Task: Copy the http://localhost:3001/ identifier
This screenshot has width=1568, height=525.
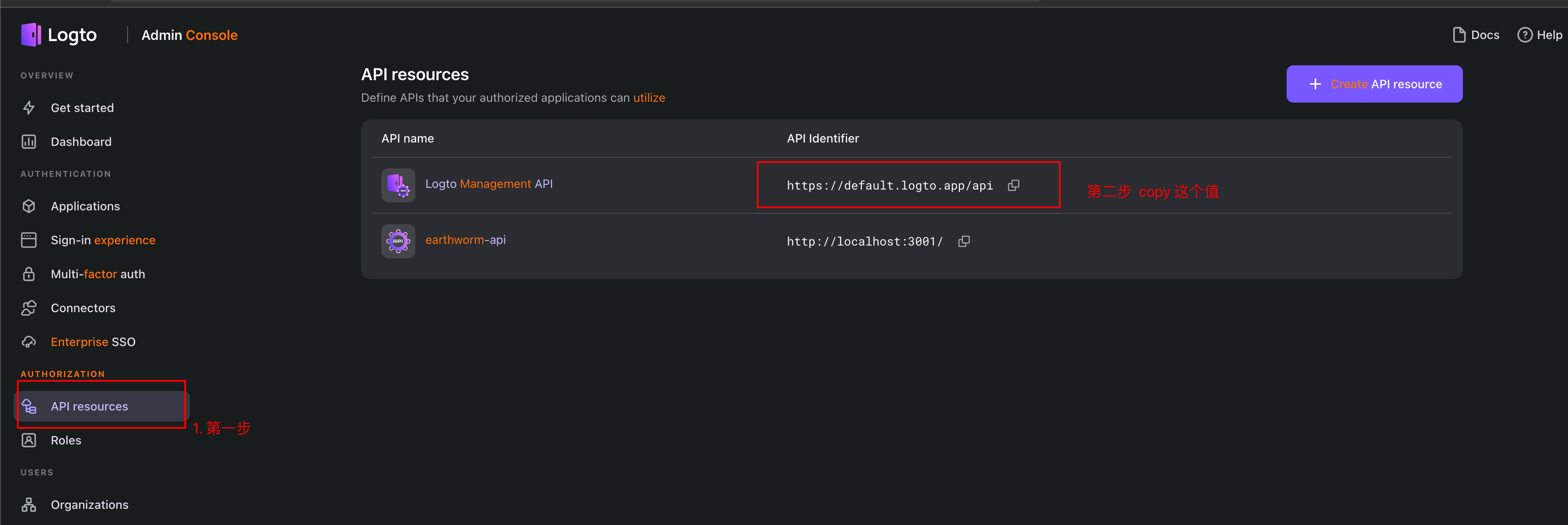Action: point(964,241)
